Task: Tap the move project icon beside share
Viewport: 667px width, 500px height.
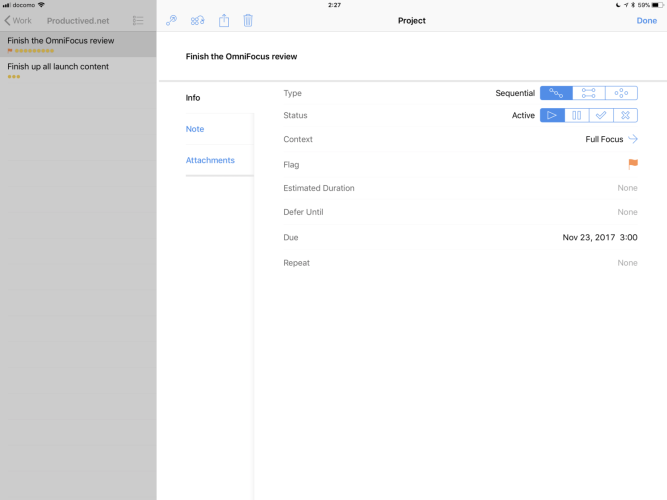Action: (x=198, y=20)
